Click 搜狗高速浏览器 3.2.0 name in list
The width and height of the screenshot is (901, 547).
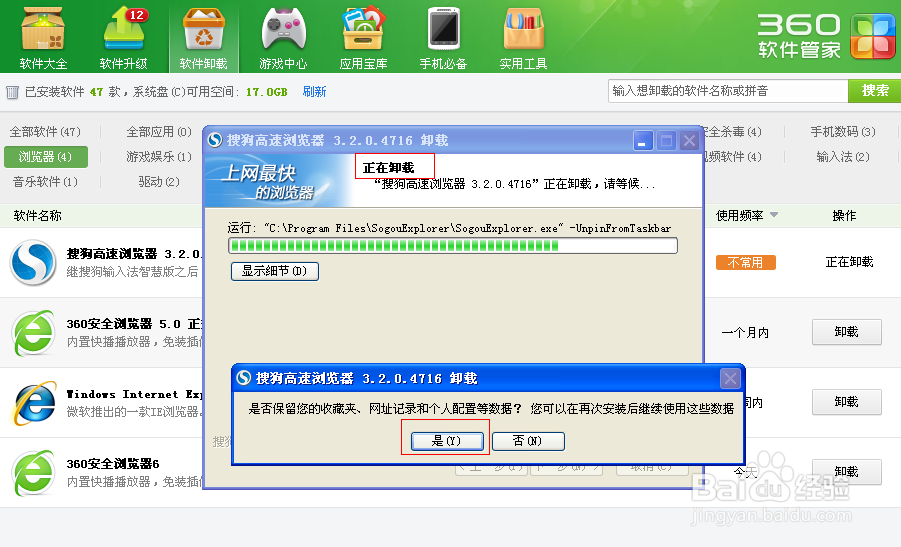[133, 254]
